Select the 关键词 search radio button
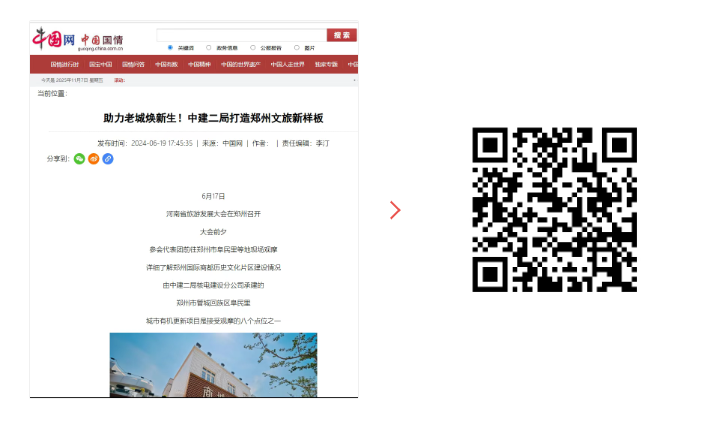Screen dimensions: 703x425 point(170,47)
